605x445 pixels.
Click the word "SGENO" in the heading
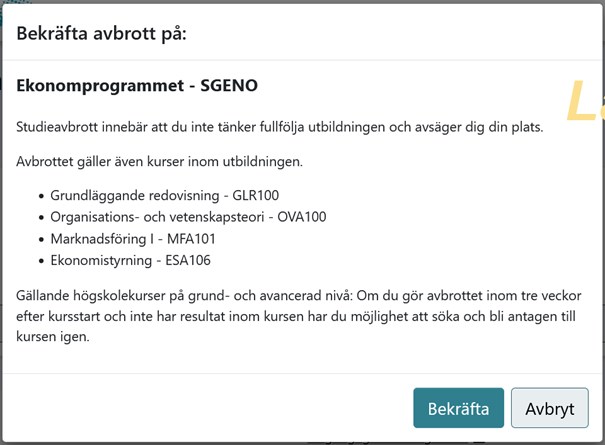click(x=229, y=87)
